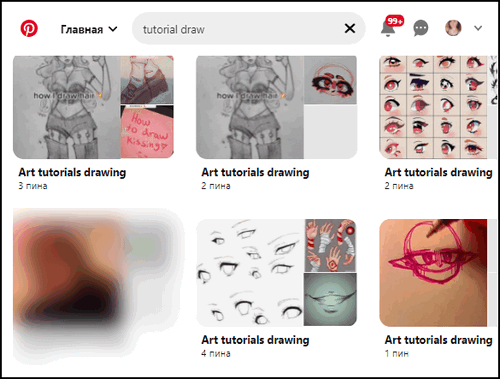Viewport: 500px width, 379px height.
Task: Open the Pinterest logo home icon
Action: coord(29,28)
